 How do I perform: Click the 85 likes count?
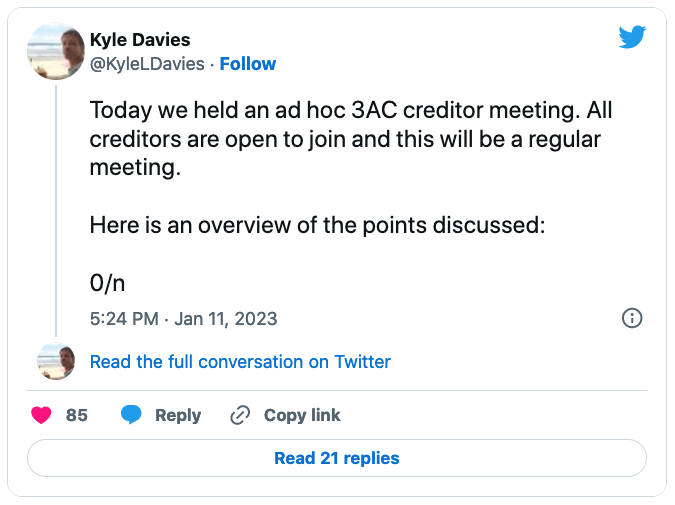[x=77, y=415]
